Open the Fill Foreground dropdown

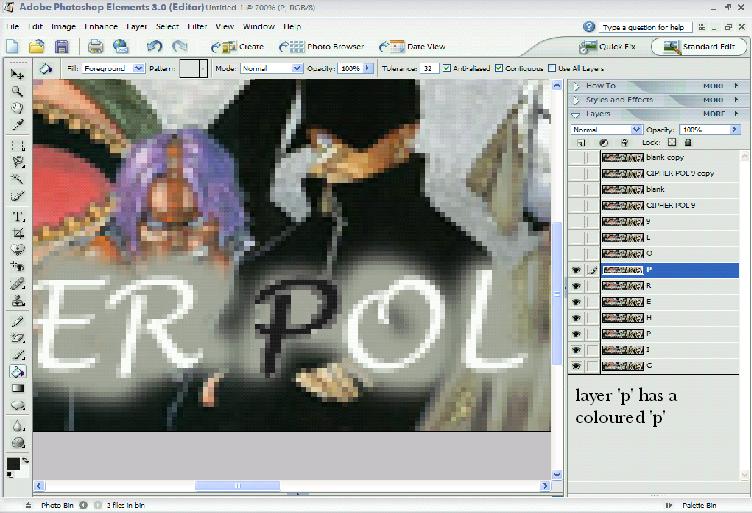tap(138, 68)
